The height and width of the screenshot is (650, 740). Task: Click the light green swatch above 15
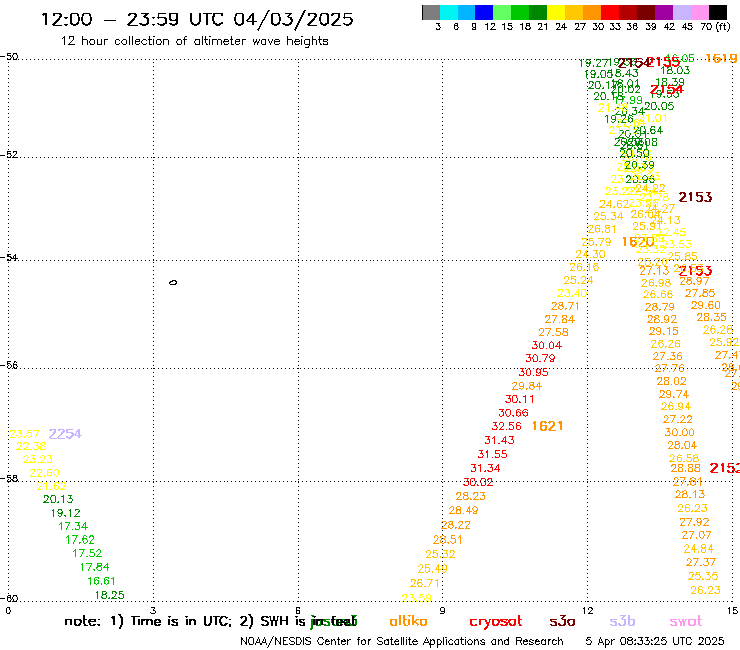pyautogui.click(x=503, y=12)
